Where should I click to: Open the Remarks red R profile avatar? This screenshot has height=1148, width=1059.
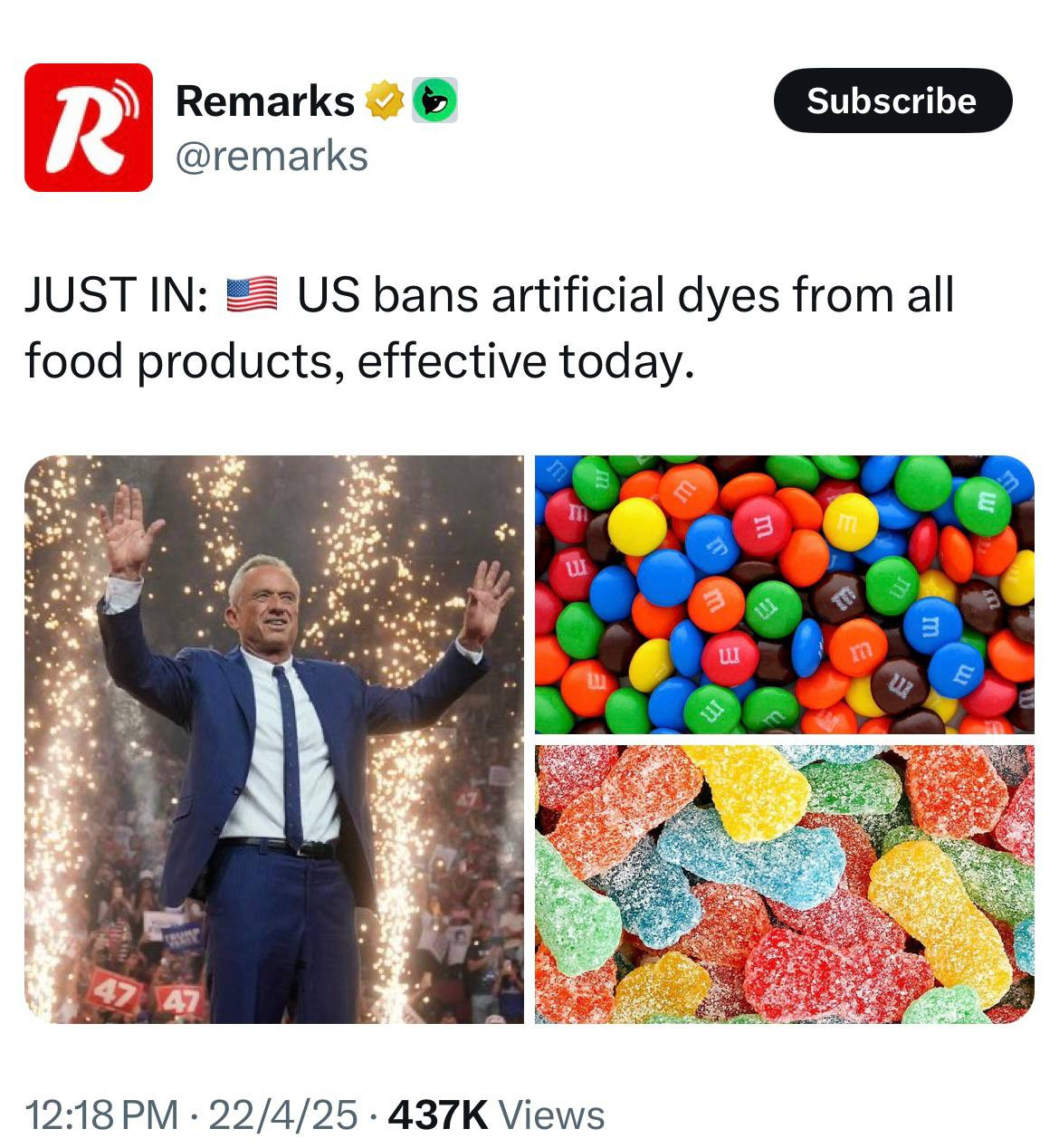[x=88, y=127]
